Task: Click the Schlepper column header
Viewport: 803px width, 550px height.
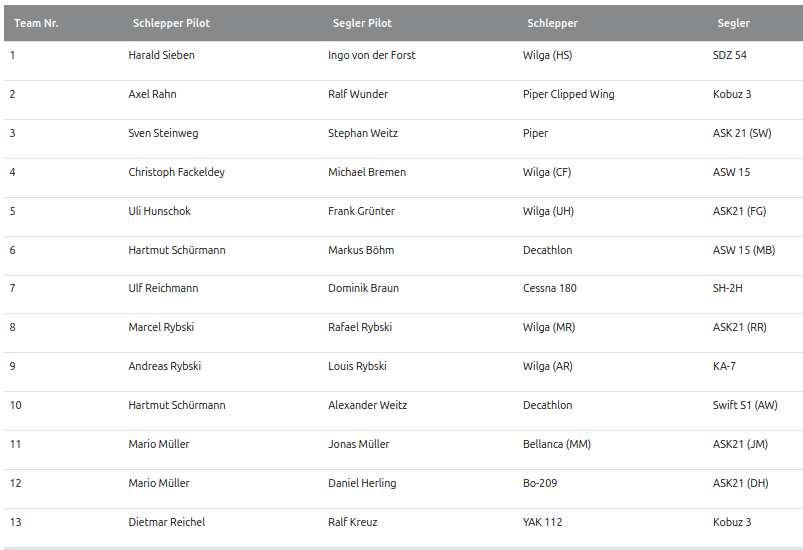Action: [552, 23]
